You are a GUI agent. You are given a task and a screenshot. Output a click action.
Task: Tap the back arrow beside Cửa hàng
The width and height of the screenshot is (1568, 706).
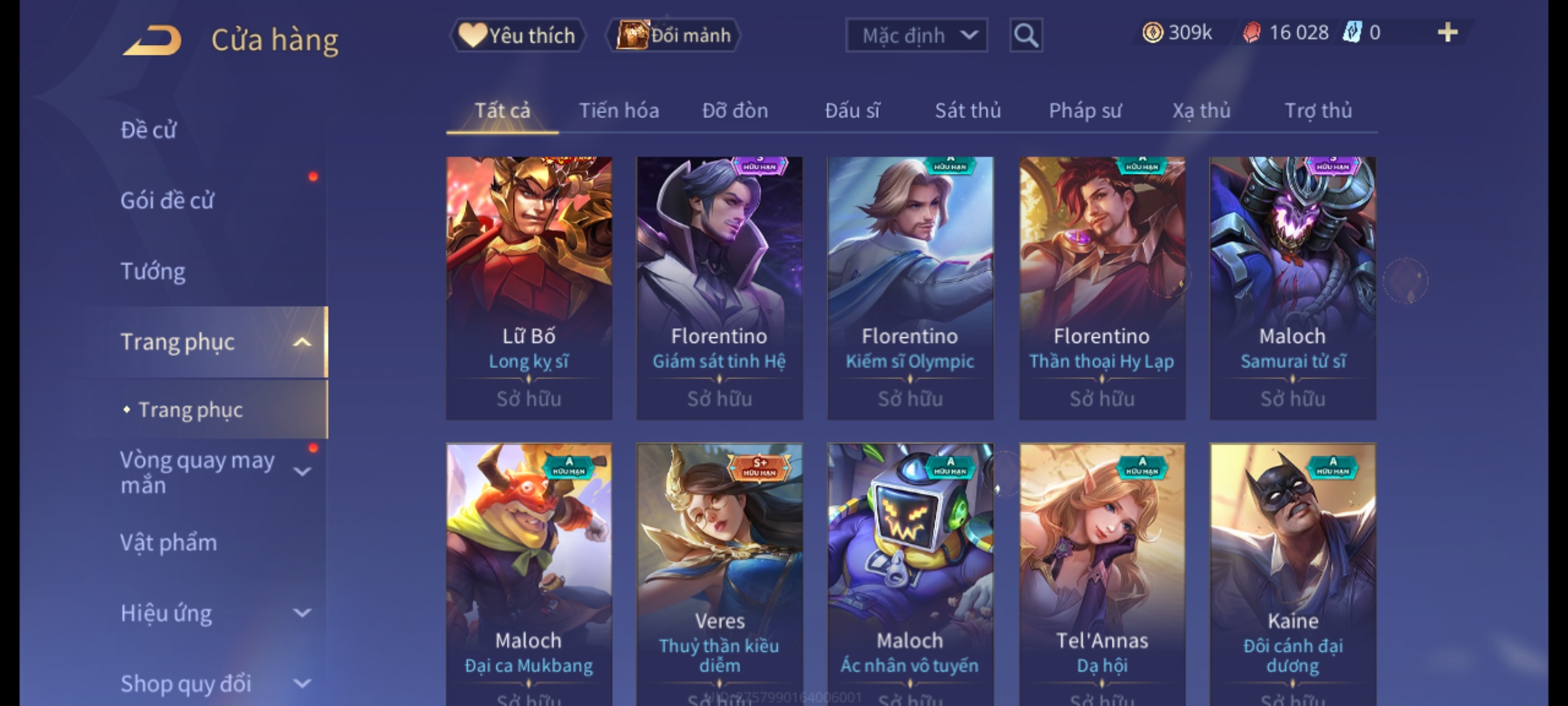click(152, 41)
